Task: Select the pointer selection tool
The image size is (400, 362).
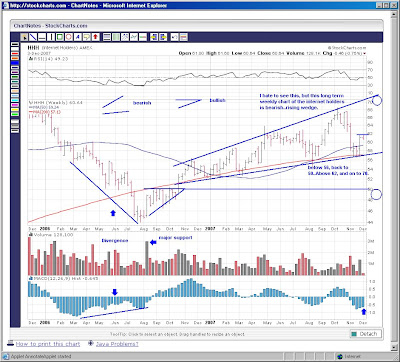Action: (x=25, y=37)
